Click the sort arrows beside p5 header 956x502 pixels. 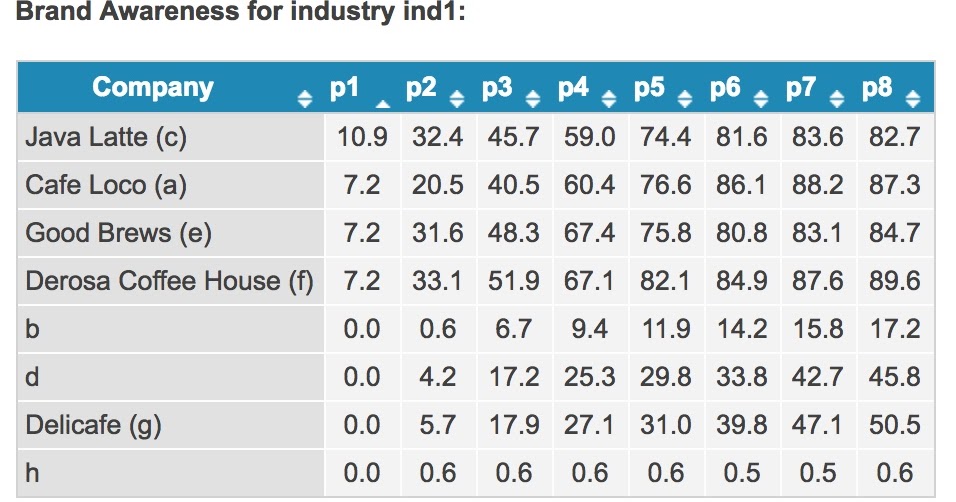685,98
